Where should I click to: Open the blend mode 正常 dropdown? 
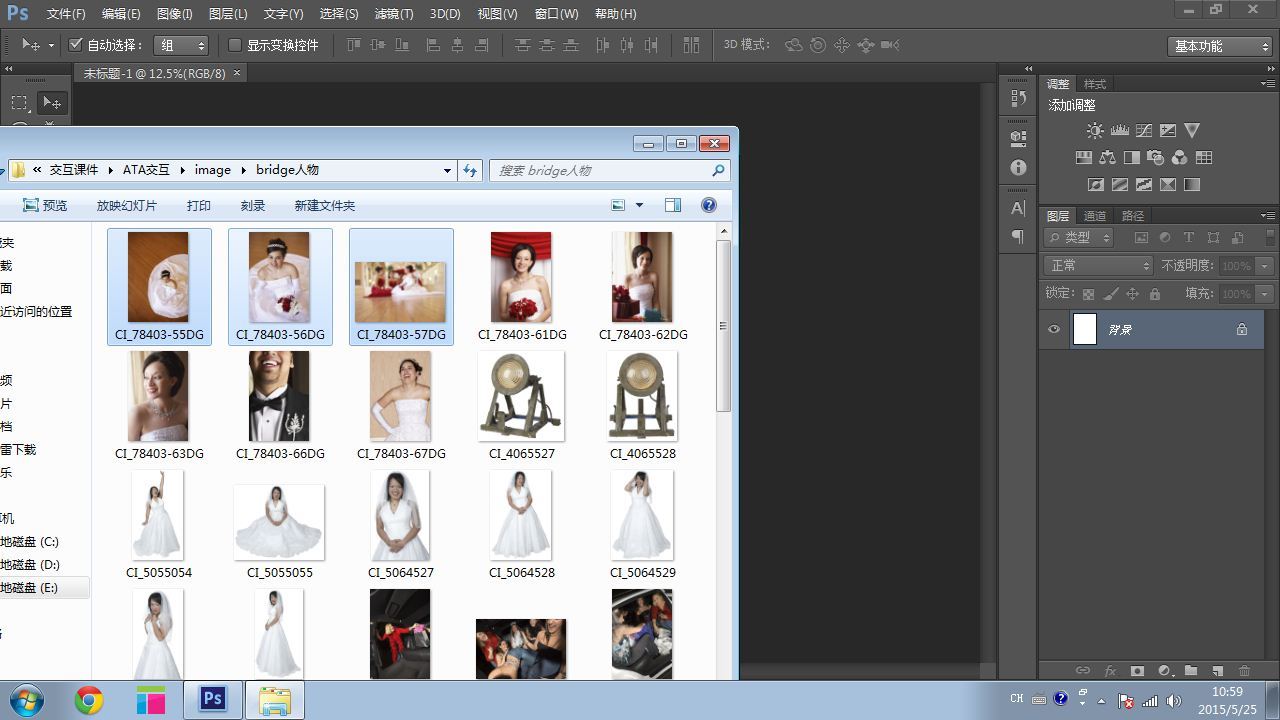(x=1098, y=266)
